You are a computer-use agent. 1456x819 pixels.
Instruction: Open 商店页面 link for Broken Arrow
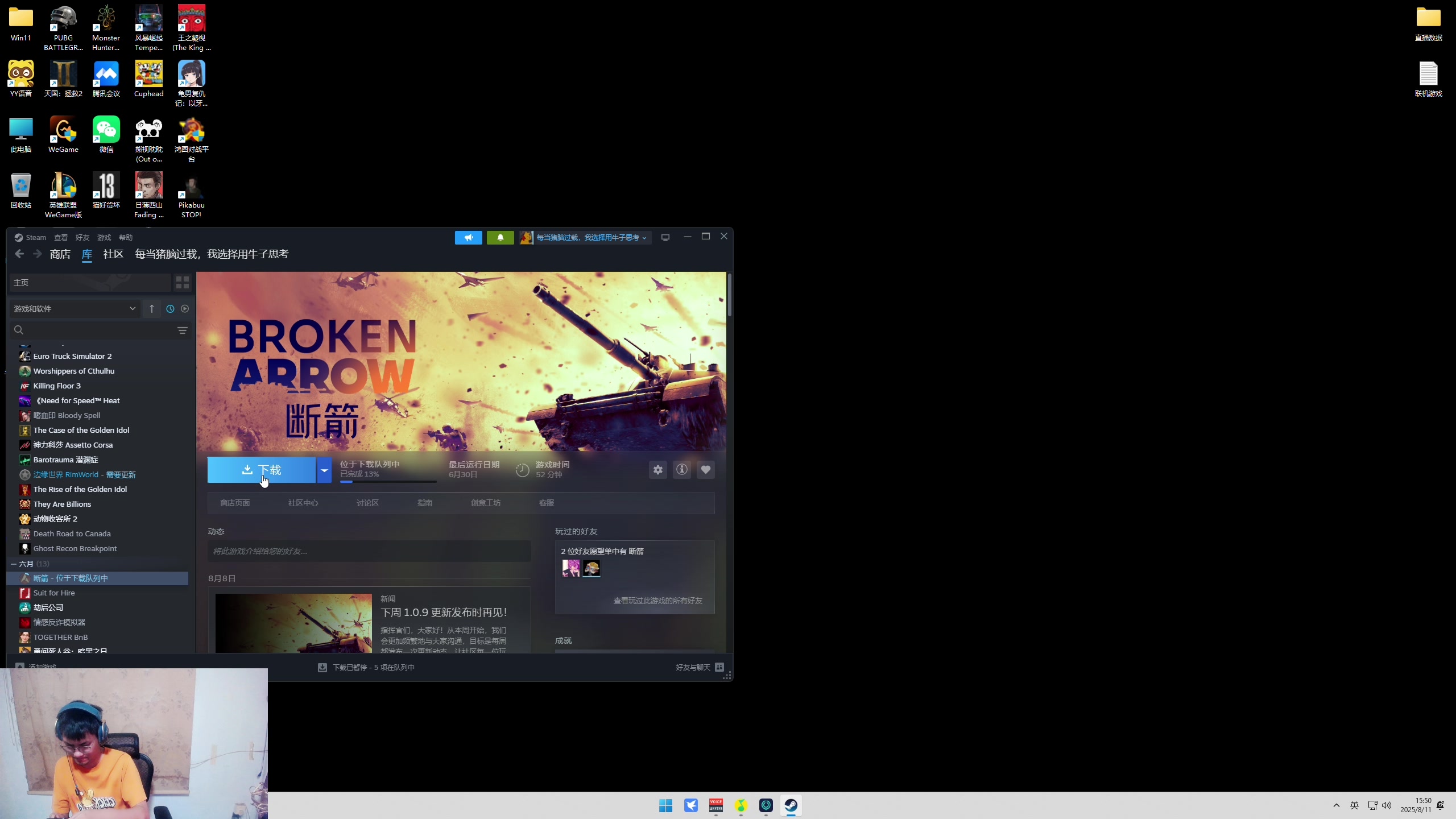(235, 503)
